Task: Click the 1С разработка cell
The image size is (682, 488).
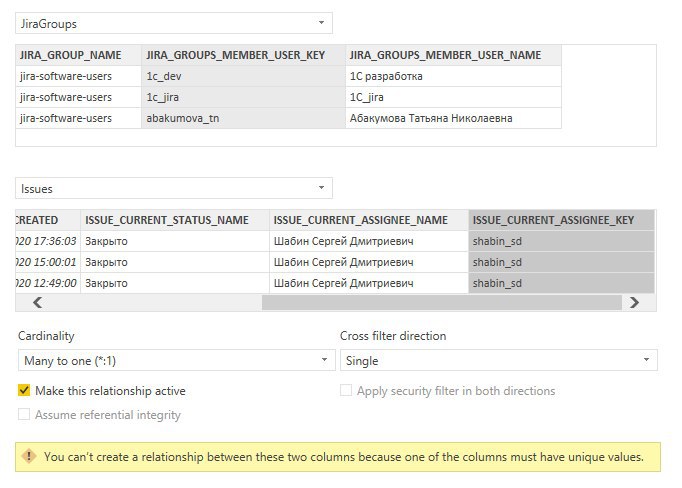Action: pos(453,76)
